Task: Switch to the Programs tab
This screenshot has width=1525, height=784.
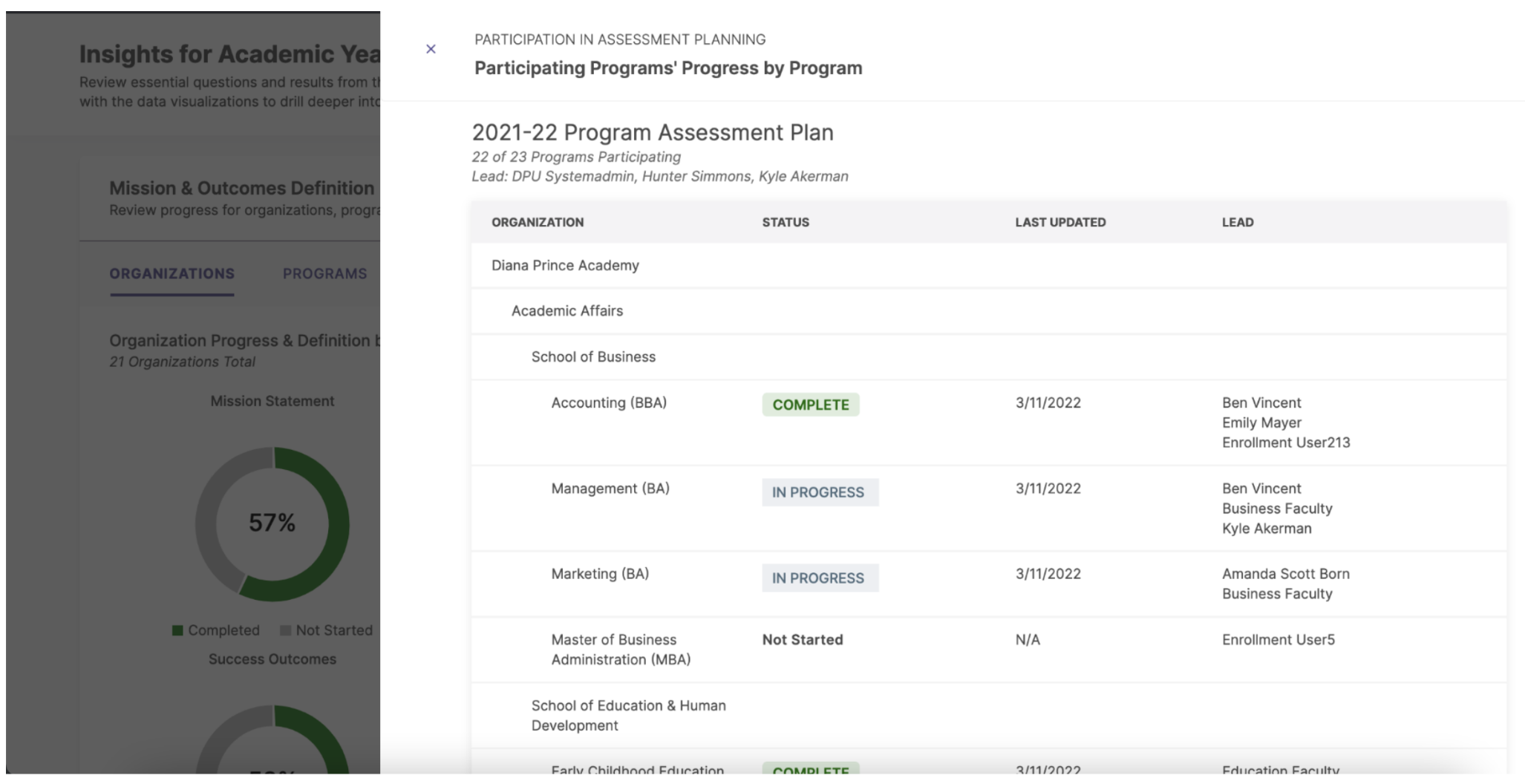Action: coord(324,273)
